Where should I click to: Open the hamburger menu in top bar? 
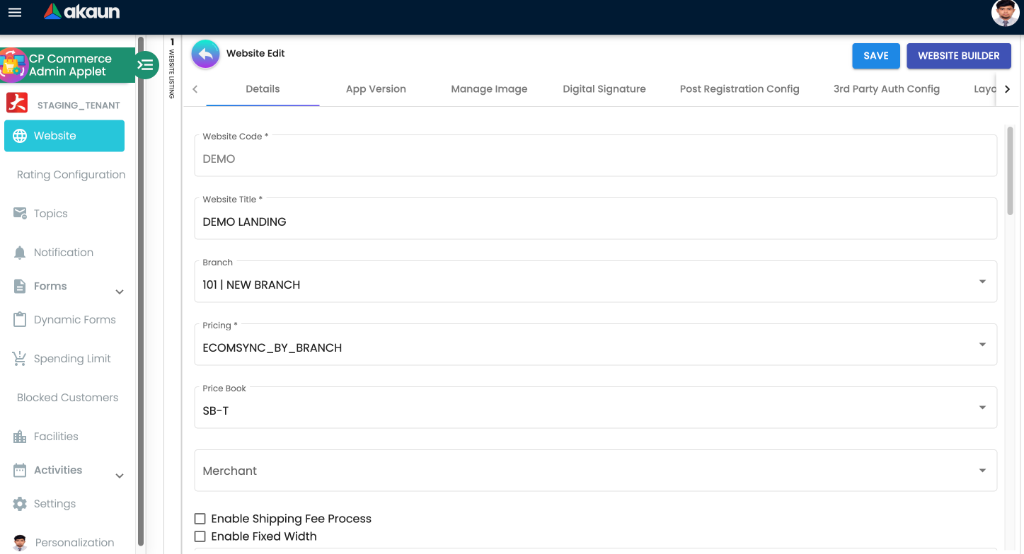coord(14,12)
